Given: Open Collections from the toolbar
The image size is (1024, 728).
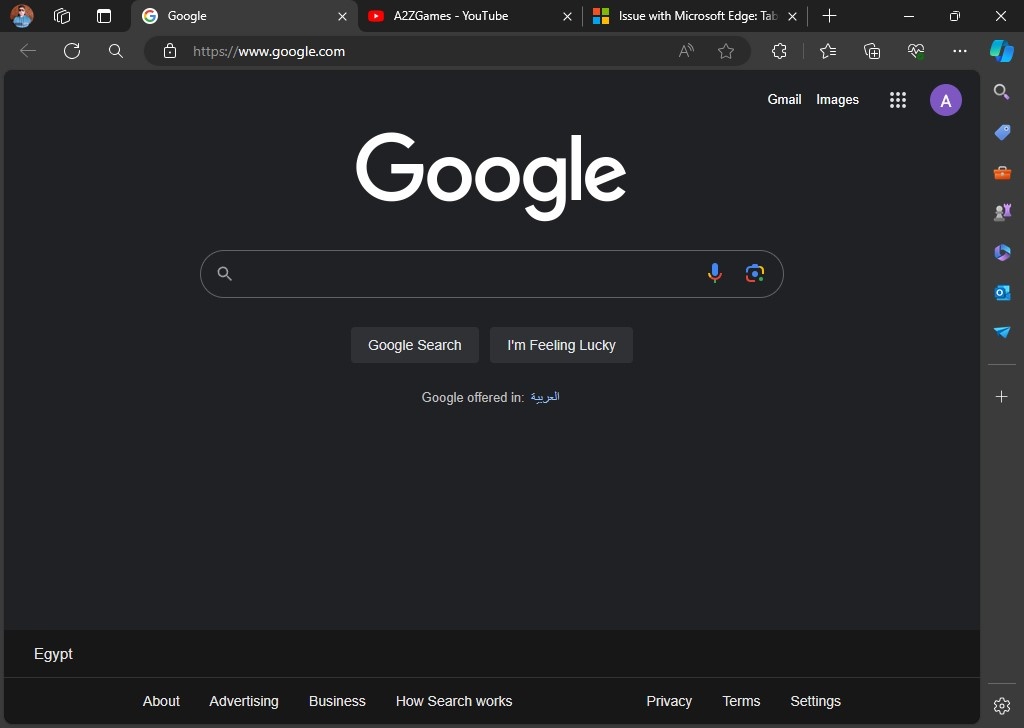Looking at the screenshot, I should click(x=871, y=51).
